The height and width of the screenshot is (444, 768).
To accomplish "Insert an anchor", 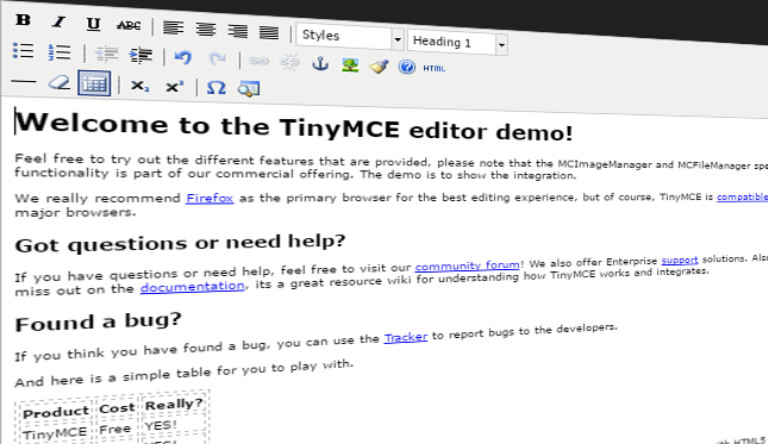I will point(320,64).
